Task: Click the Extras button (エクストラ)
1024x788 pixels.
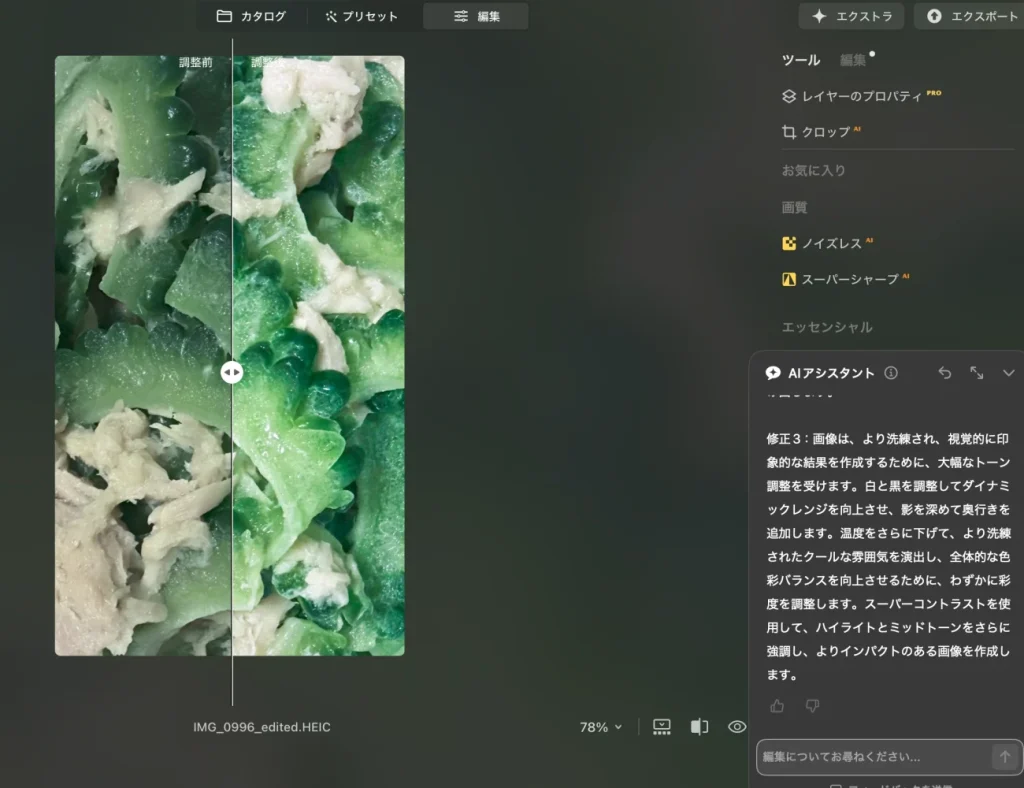Action: [851, 16]
